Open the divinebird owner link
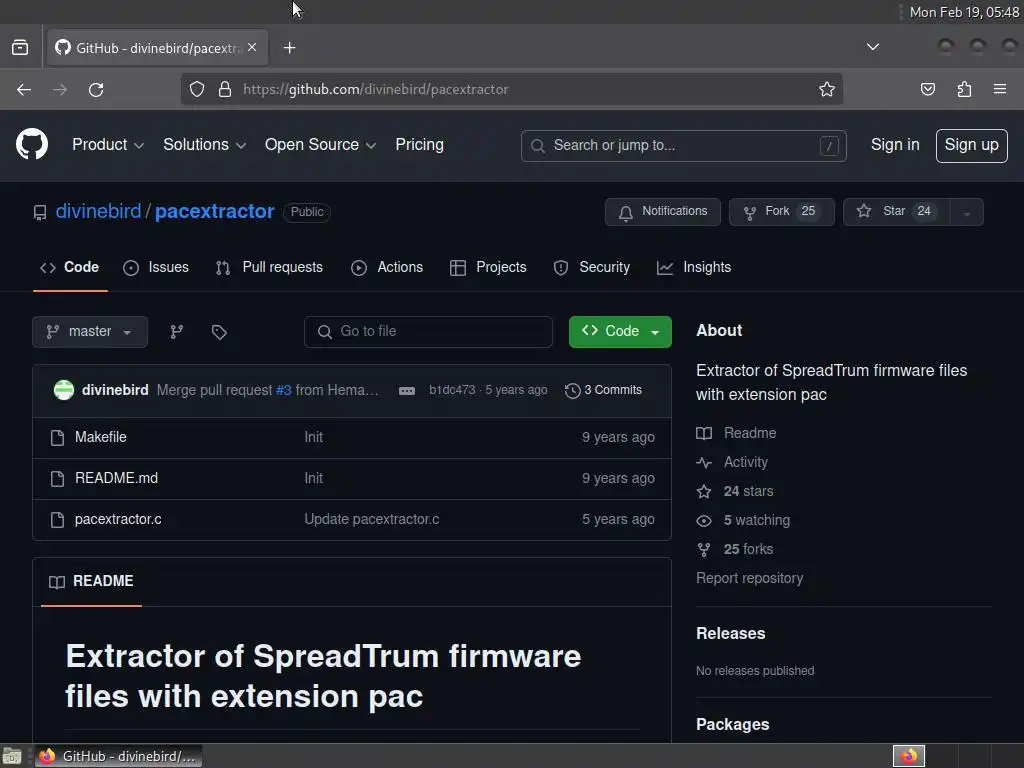This screenshot has height=768, width=1024. [98, 212]
